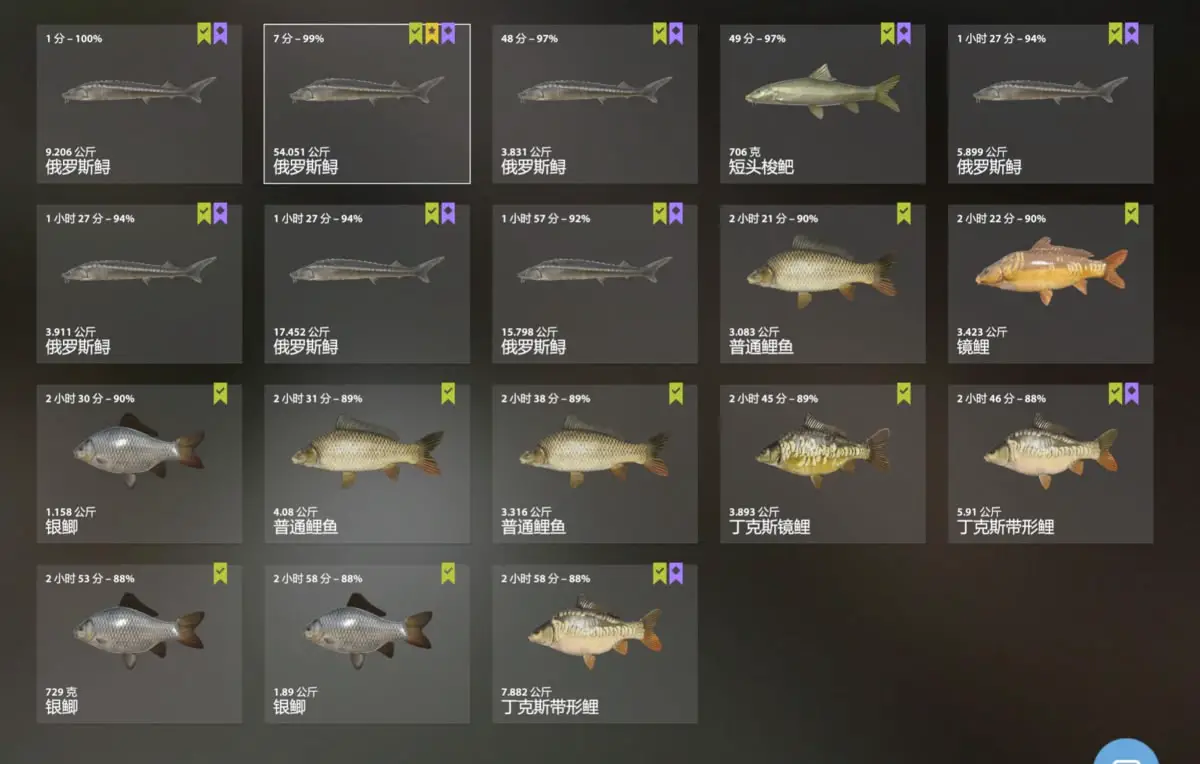1200x764 pixels.
Task: Click the blue round button at bottom right
Action: point(1126,753)
